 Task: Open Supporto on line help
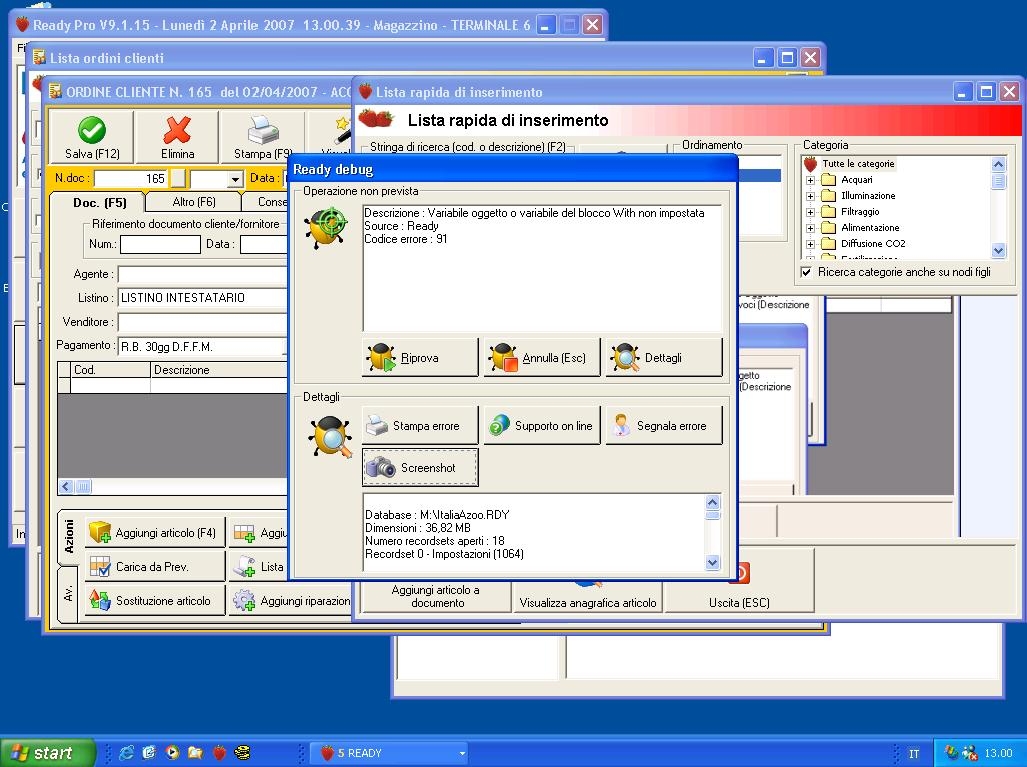542,426
